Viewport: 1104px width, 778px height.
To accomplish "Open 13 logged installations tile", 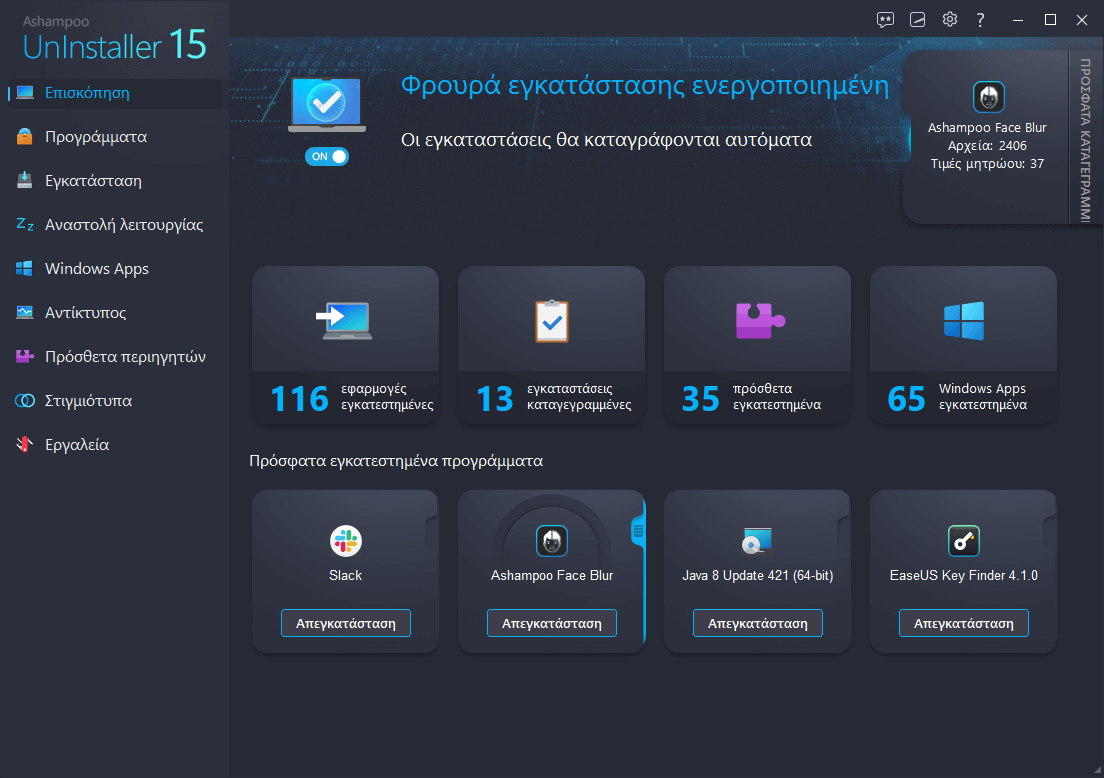I will pyautogui.click(x=551, y=345).
